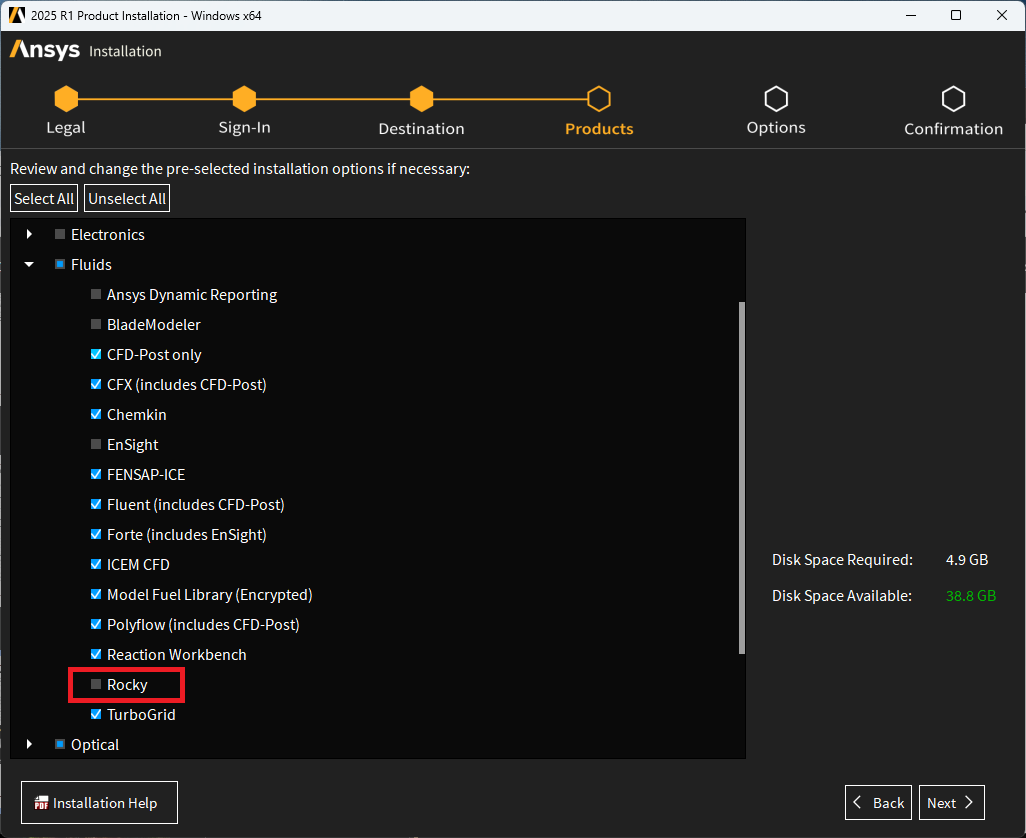Screen dimensions: 1026x838
Task: Expand the Electronics tree category
Action: (x=29, y=235)
